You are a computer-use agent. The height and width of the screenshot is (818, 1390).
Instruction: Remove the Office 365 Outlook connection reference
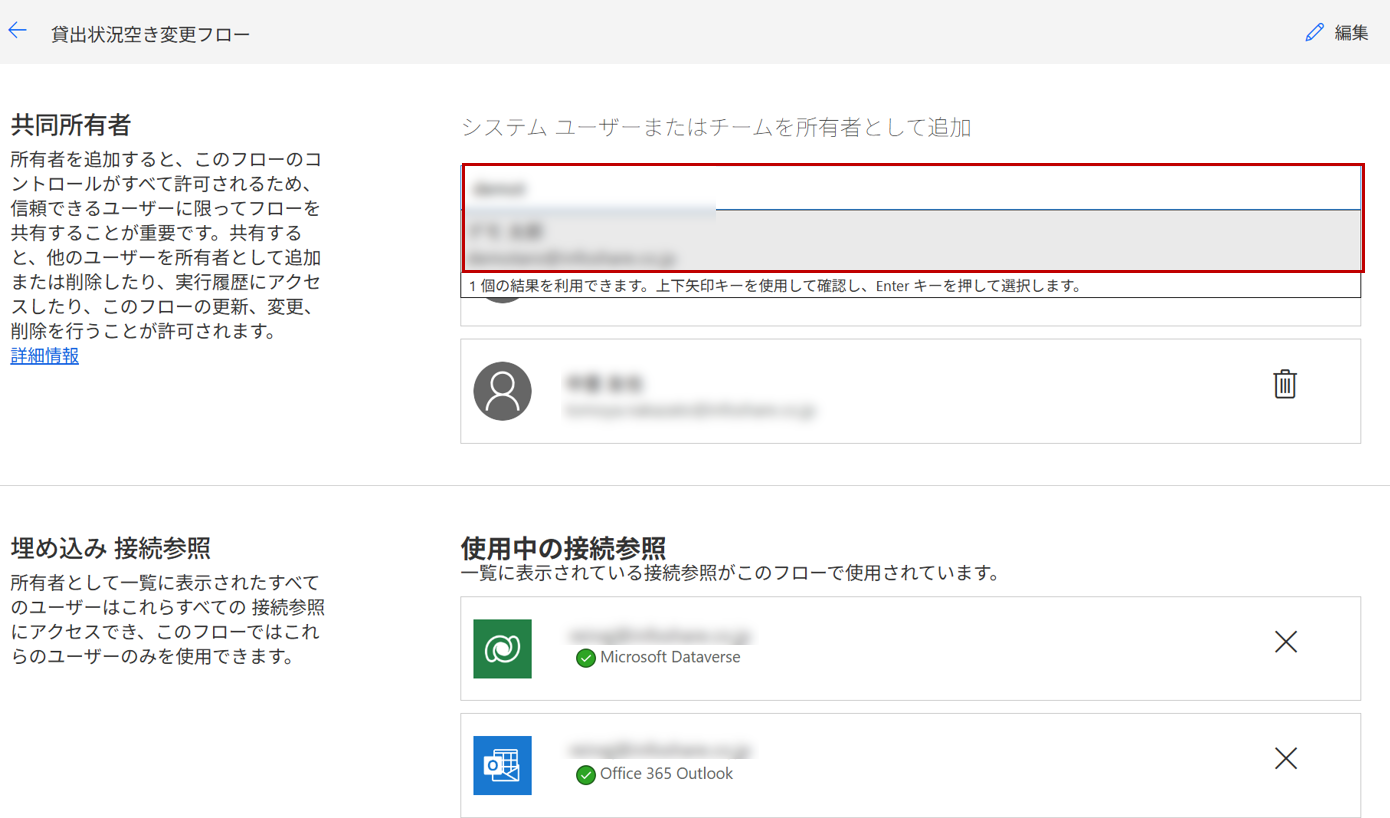[x=1286, y=759]
